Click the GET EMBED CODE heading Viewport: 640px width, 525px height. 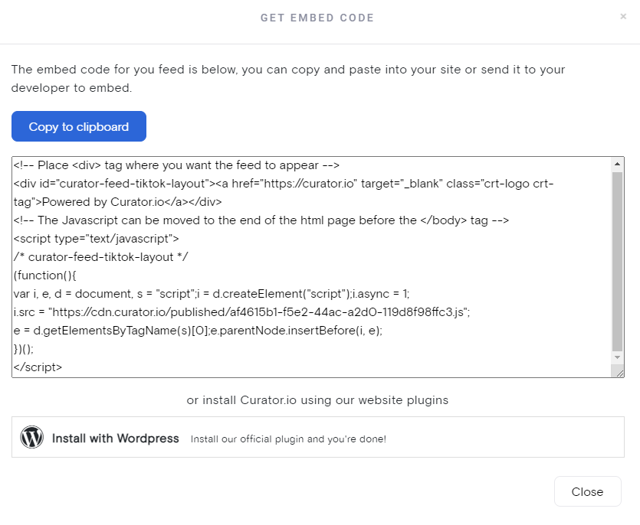[317, 18]
